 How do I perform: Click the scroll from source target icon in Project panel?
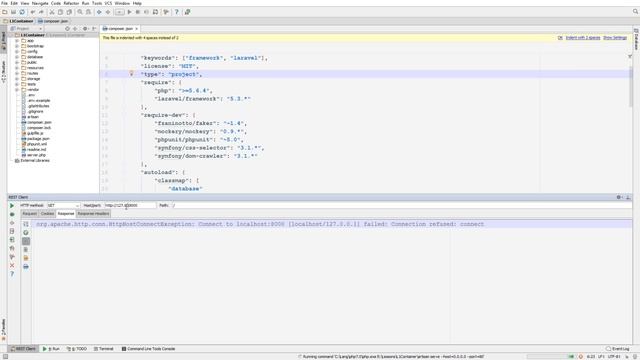click(67, 29)
